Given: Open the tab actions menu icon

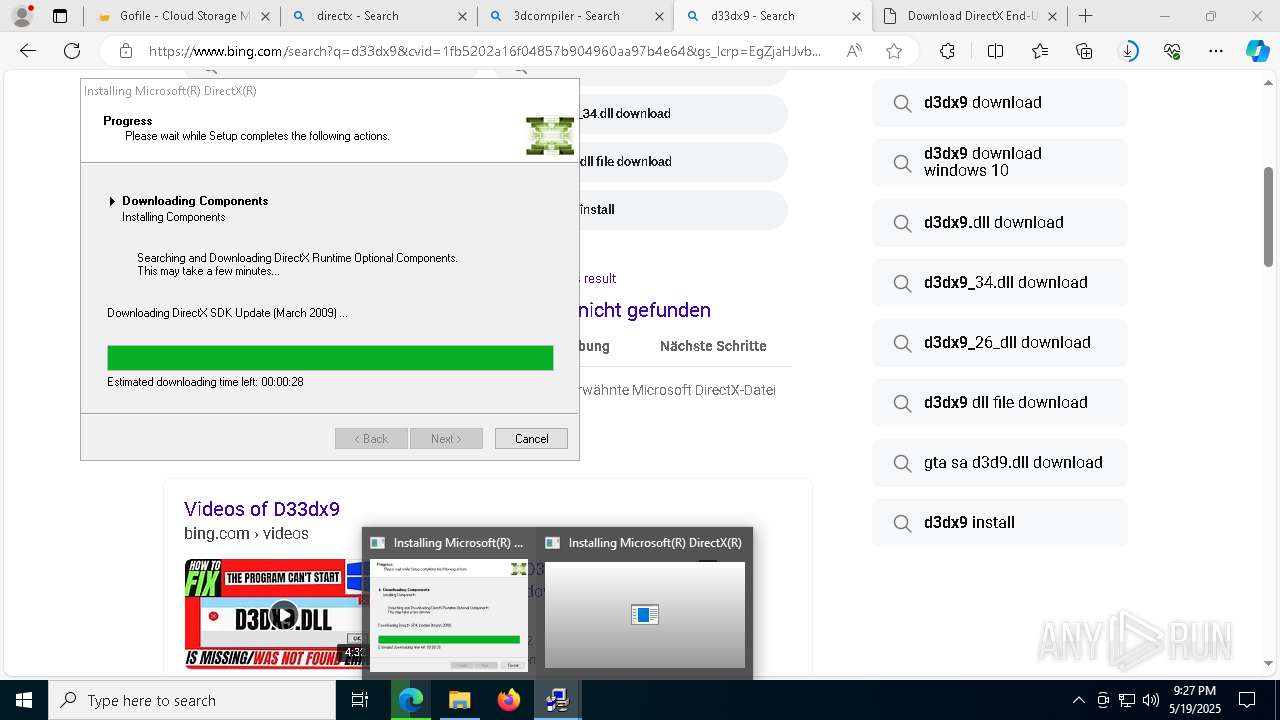Looking at the screenshot, I should (60, 16).
